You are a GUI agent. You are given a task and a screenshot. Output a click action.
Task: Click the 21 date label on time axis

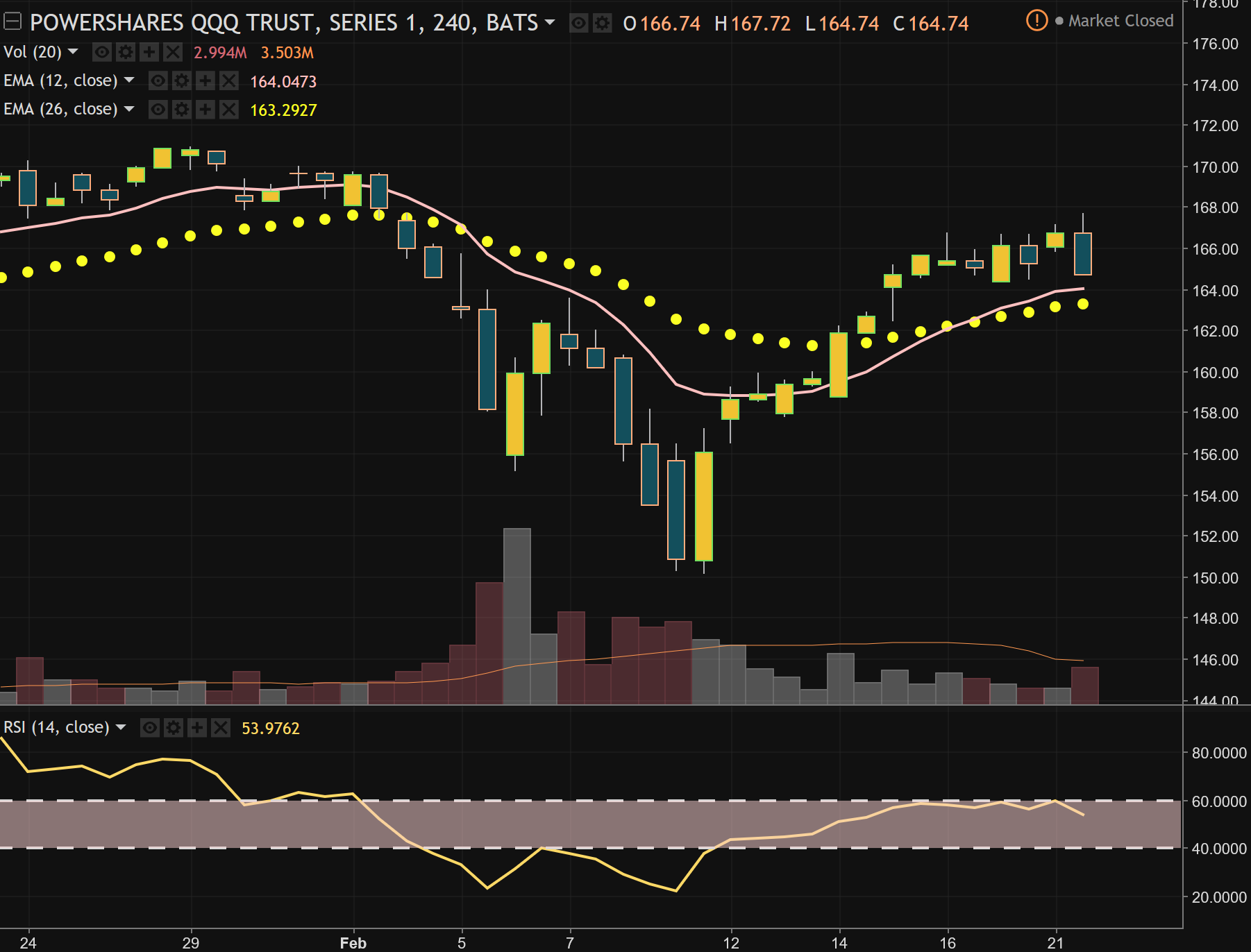[x=1056, y=943]
